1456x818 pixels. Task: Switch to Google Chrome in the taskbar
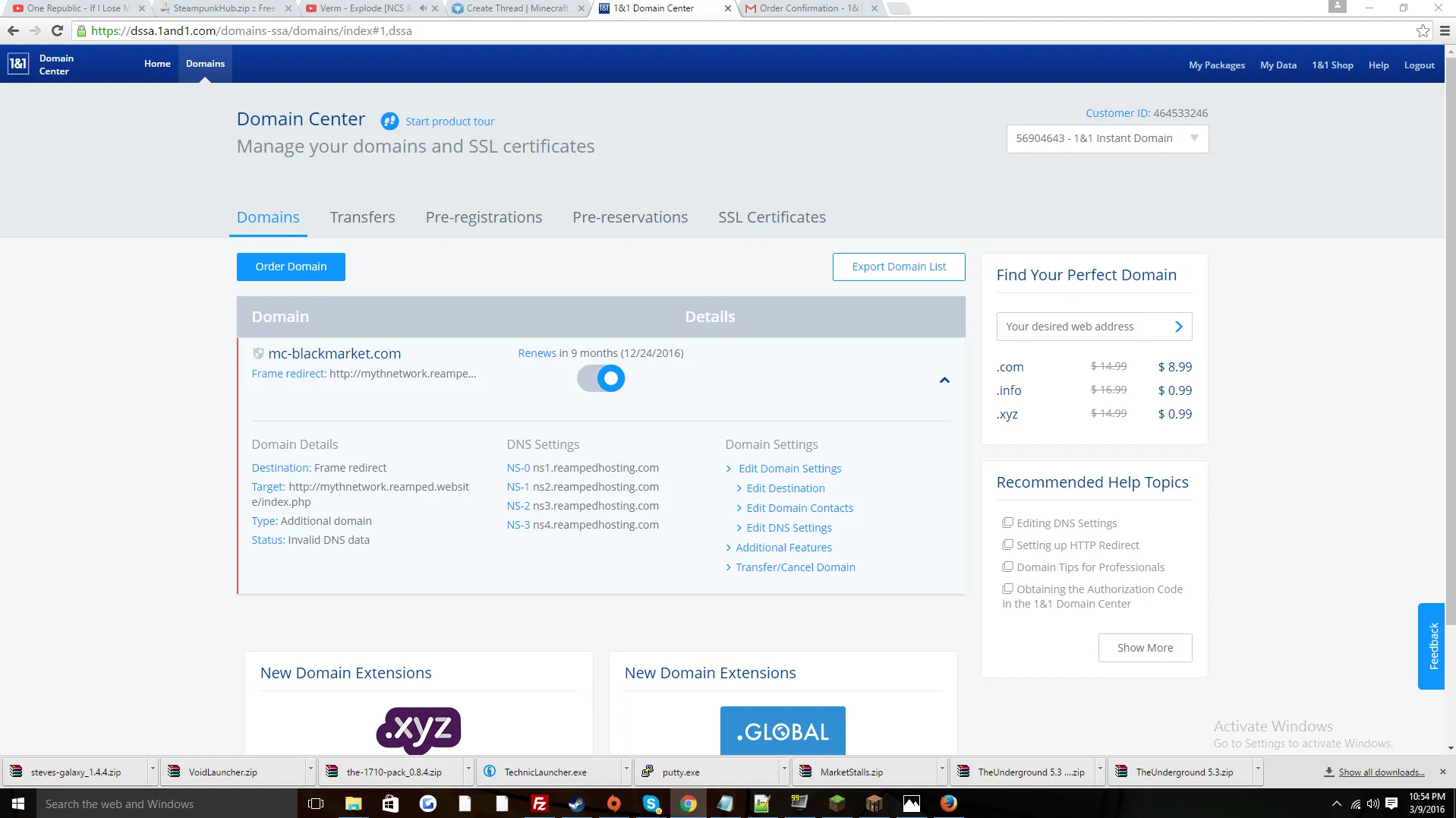tap(688, 804)
